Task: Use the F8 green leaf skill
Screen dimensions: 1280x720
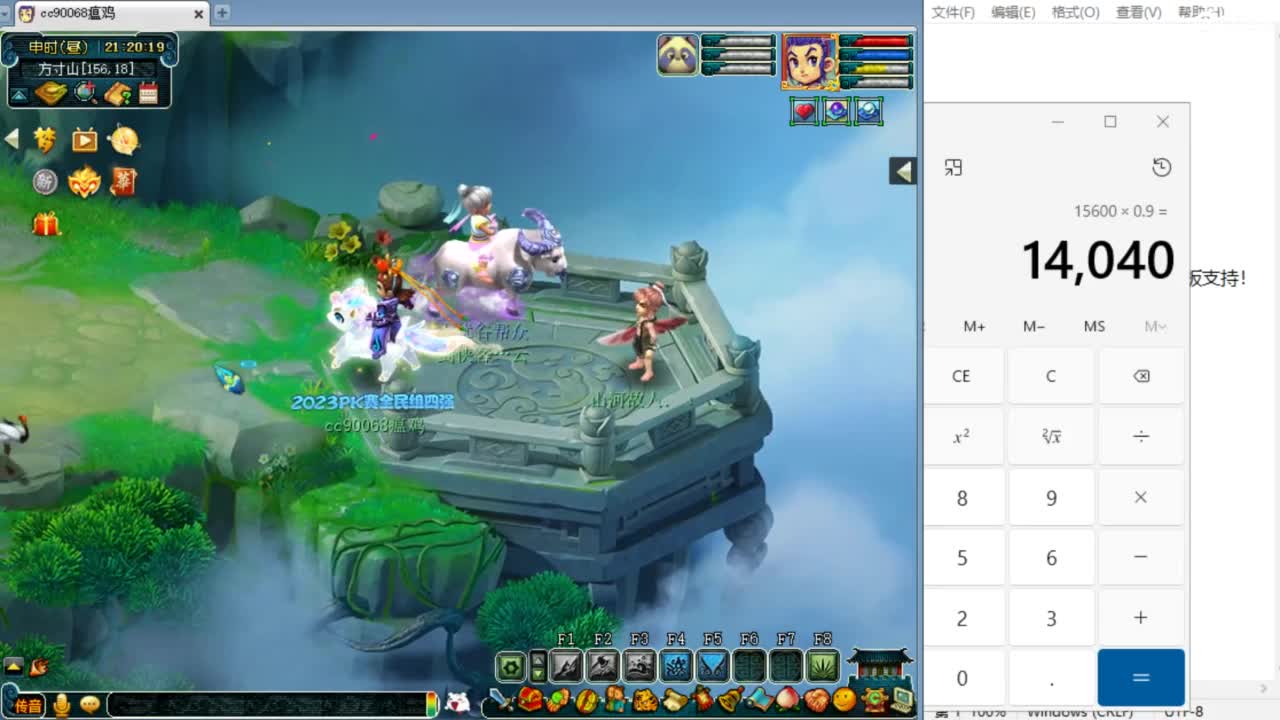Action: (x=823, y=665)
